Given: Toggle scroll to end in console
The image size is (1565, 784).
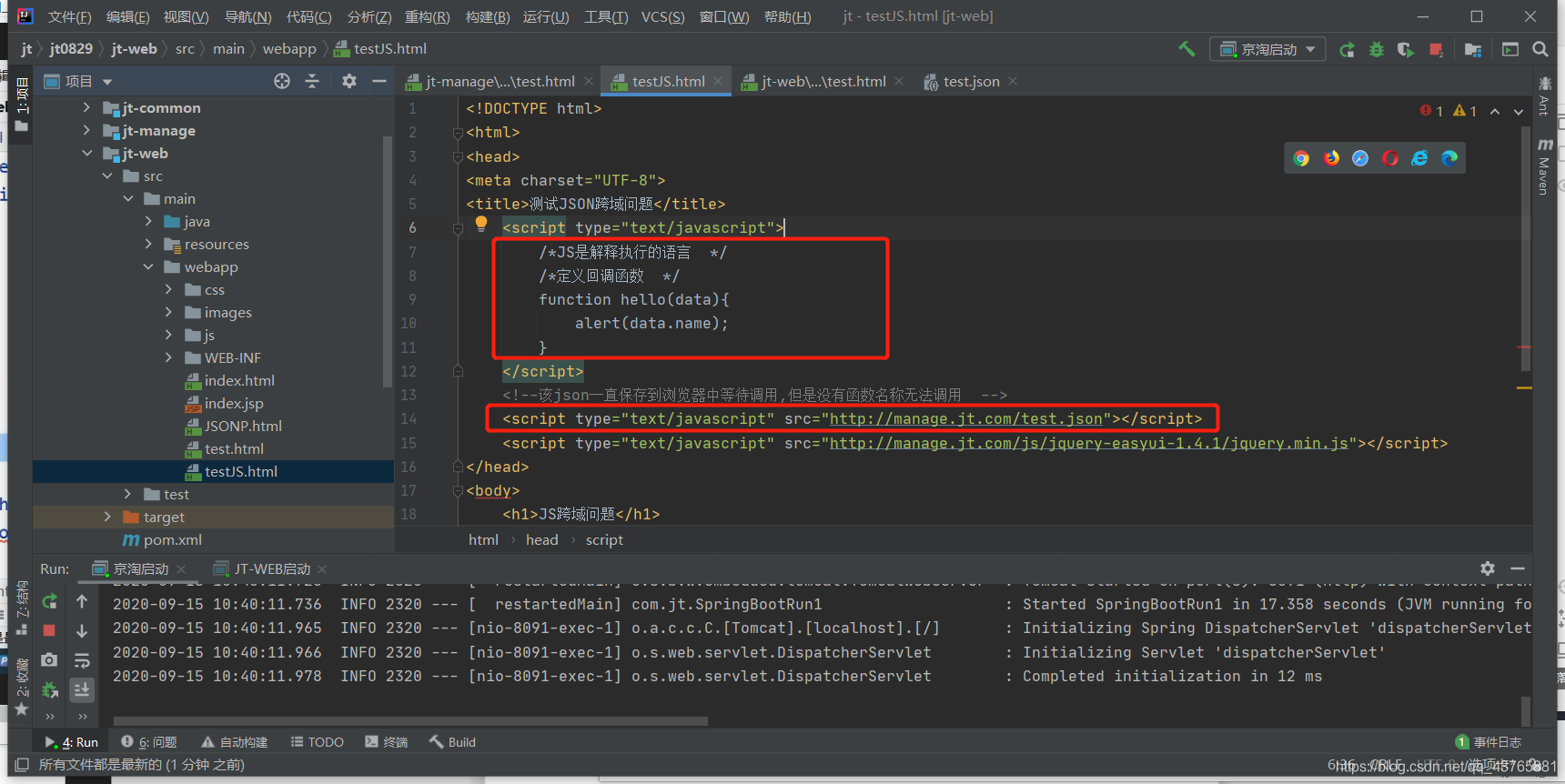Looking at the screenshot, I should coord(82,690).
